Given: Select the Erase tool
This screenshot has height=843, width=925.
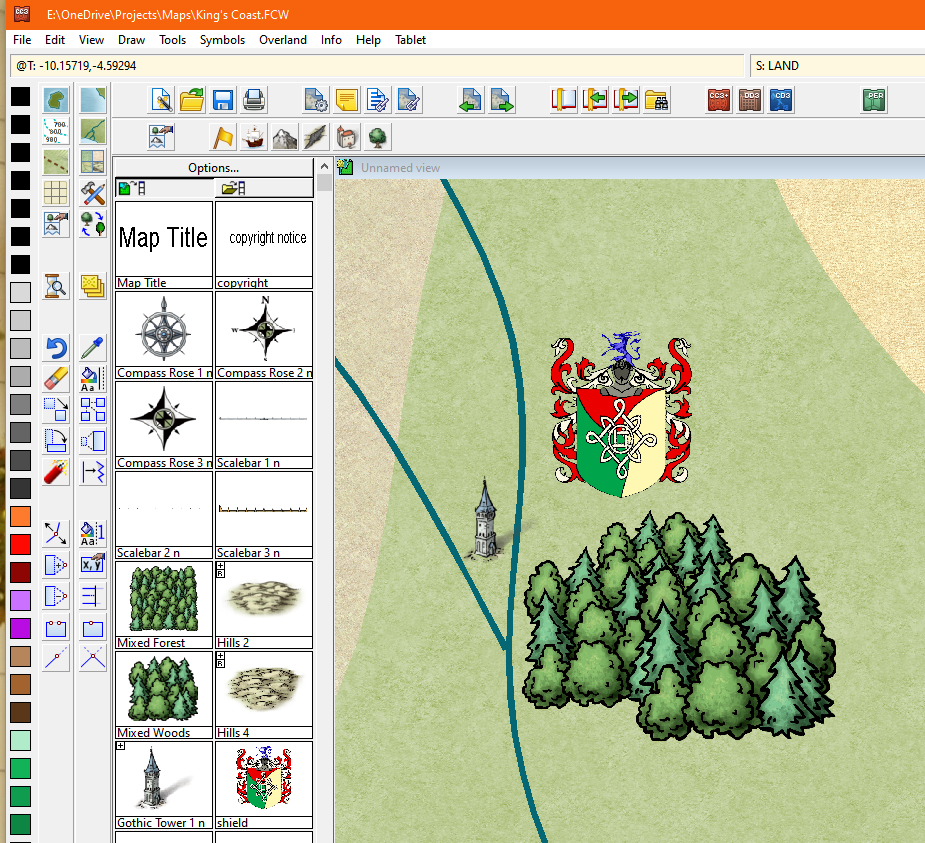Looking at the screenshot, I should [57, 379].
